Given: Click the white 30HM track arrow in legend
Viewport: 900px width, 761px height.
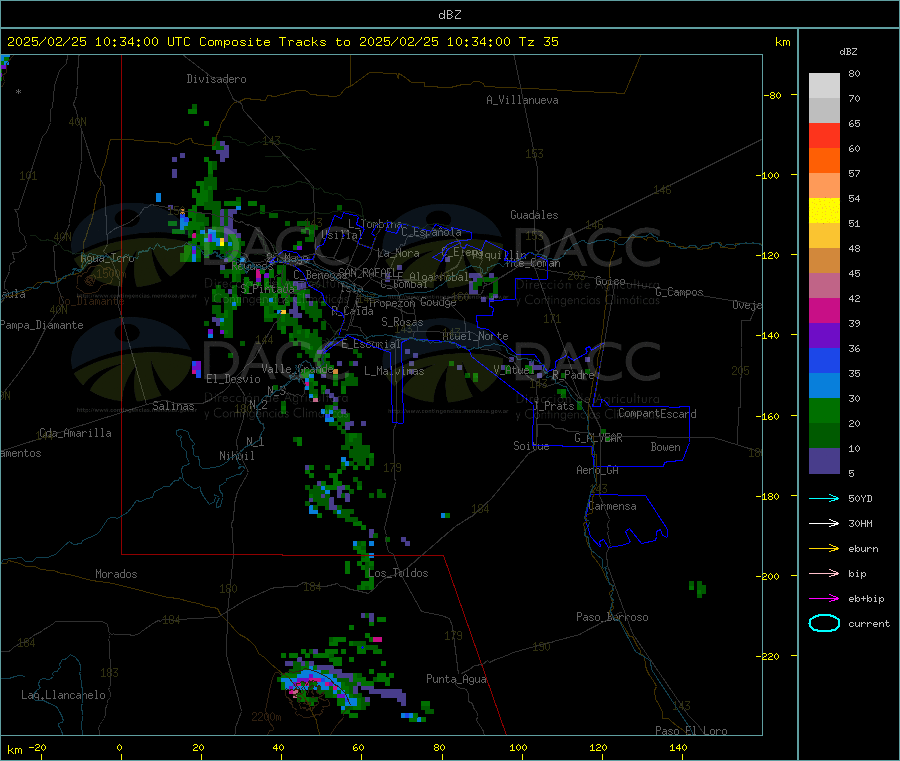Looking at the screenshot, I should click(x=824, y=523).
